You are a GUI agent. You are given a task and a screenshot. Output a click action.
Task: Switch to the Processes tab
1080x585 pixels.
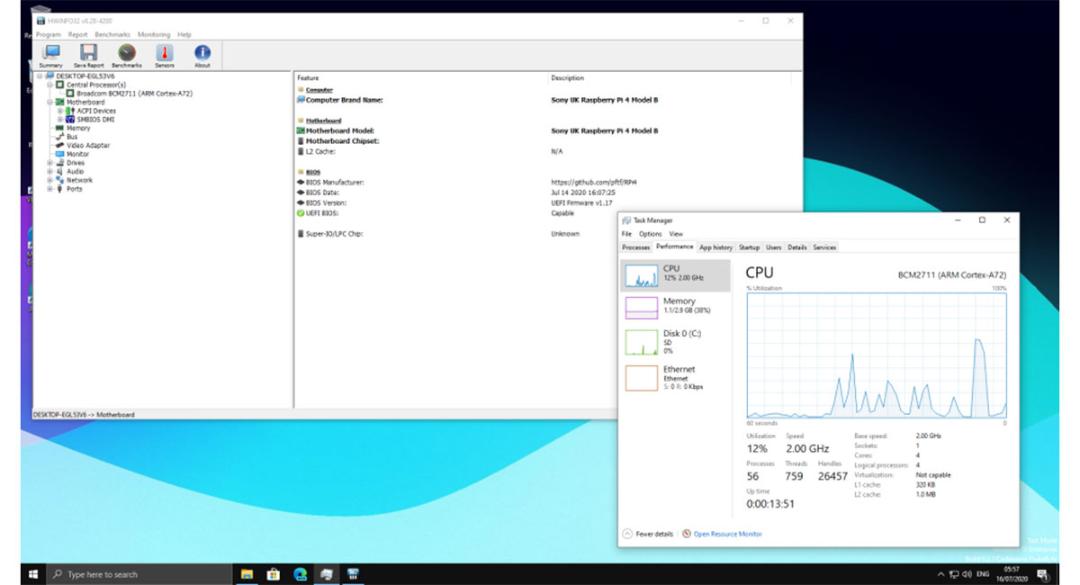[x=636, y=247]
